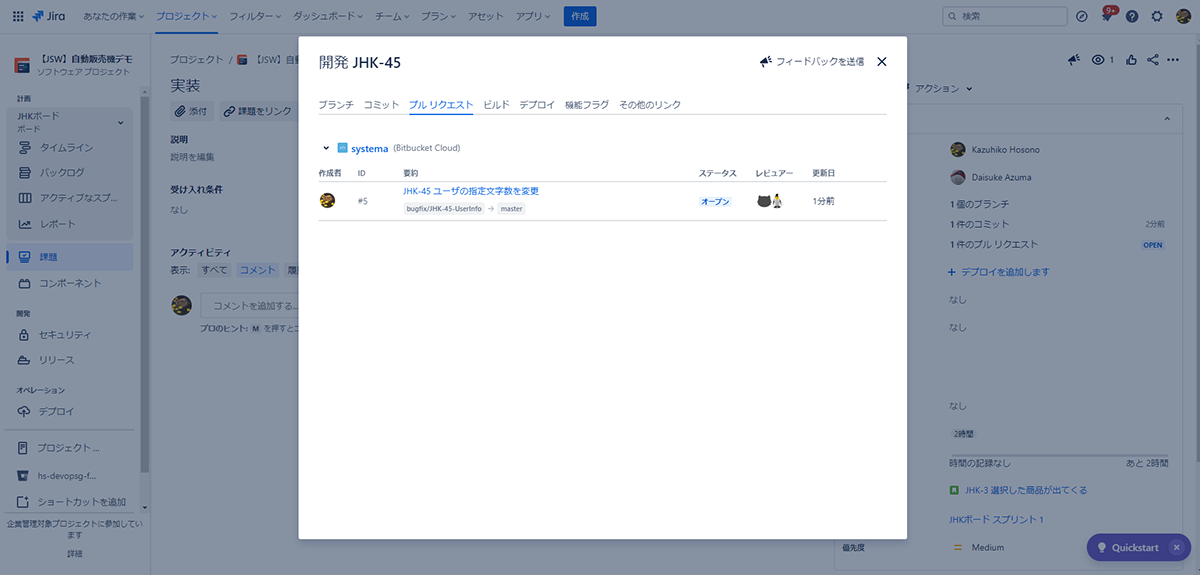Click the 作成 create button
Viewport: 1200px width, 575px height.
coord(579,17)
